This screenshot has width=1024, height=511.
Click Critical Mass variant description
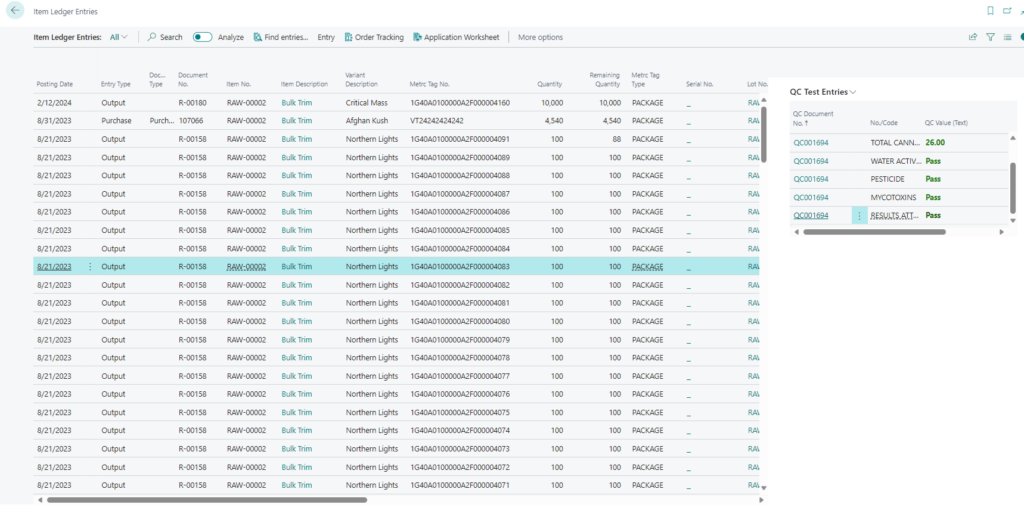tap(366, 103)
